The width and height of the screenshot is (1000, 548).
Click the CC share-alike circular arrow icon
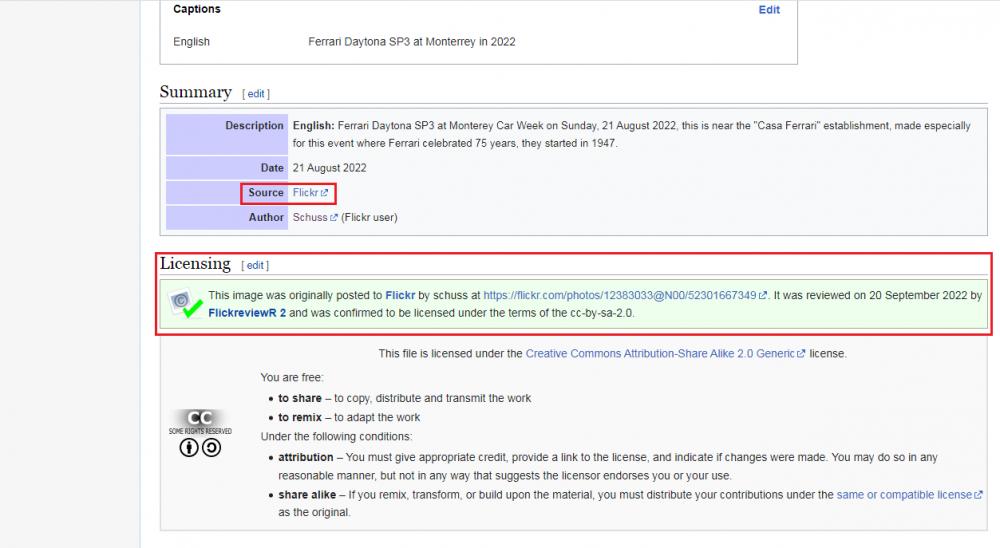tap(212, 448)
